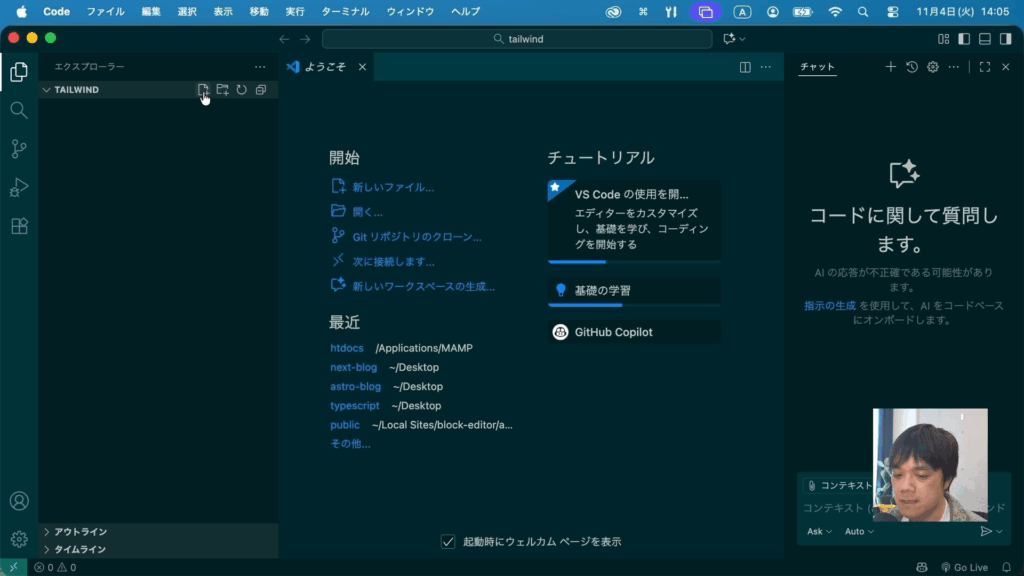This screenshot has width=1024, height=576.
Task: Refresh the explorer file tree
Action: click(241, 90)
